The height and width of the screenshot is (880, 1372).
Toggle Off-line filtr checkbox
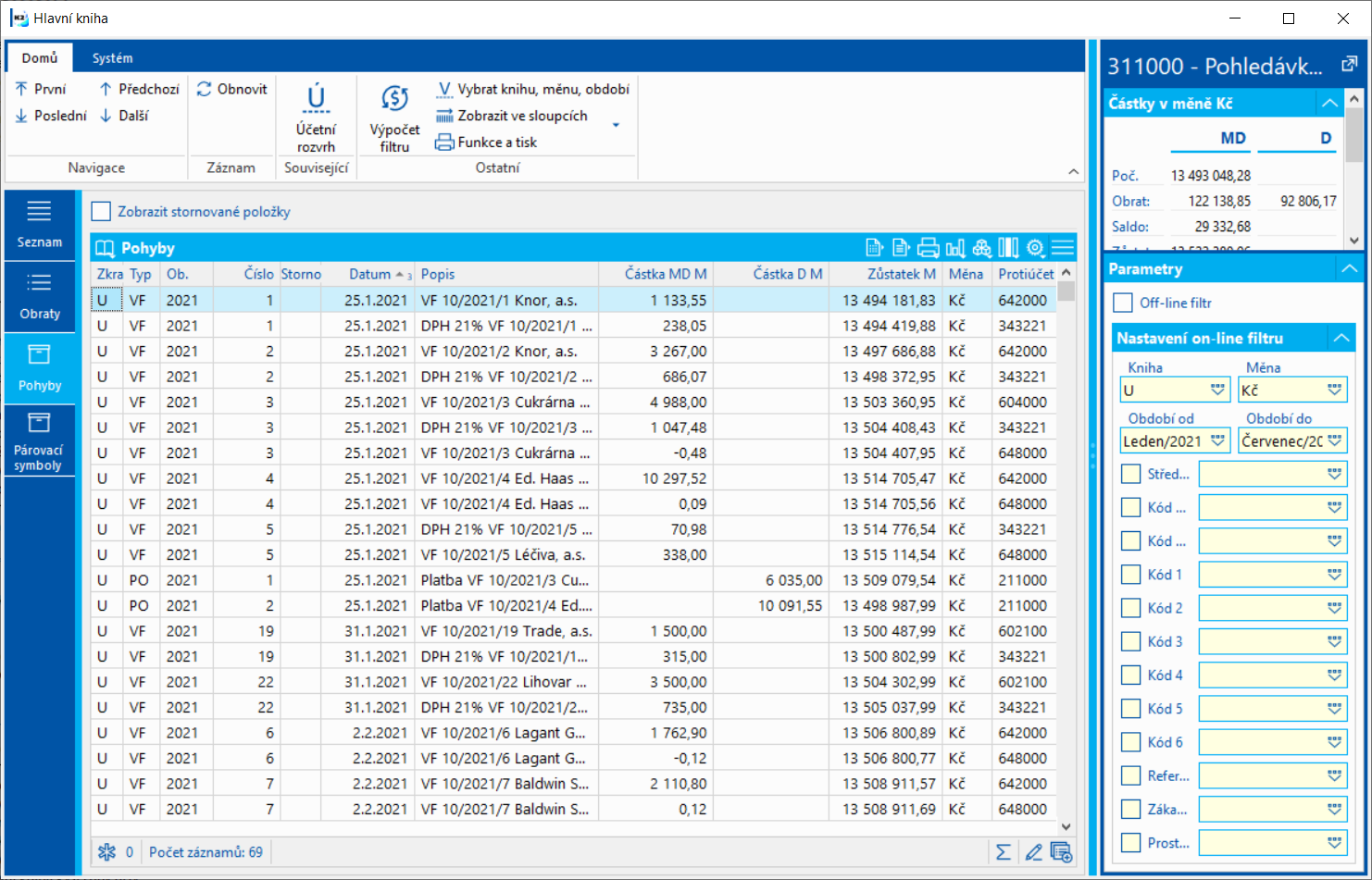(1123, 303)
